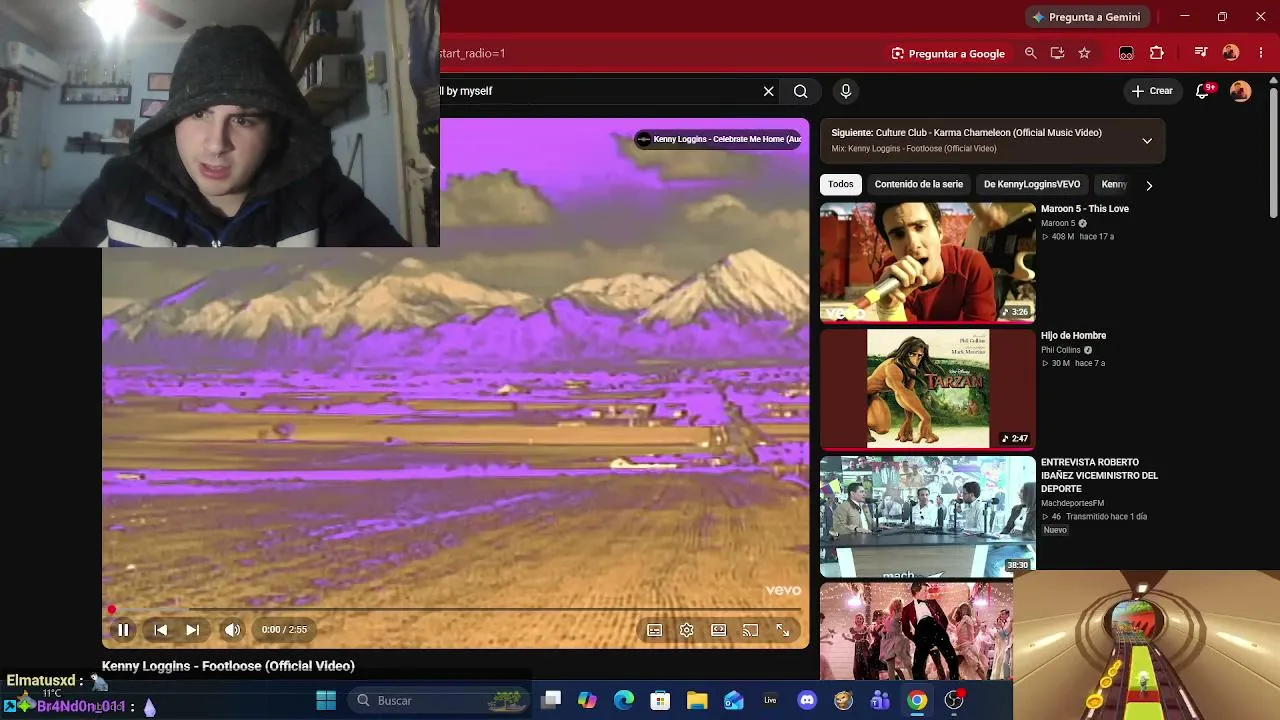Mute the video player volume
1280x720 pixels.
tap(232, 630)
